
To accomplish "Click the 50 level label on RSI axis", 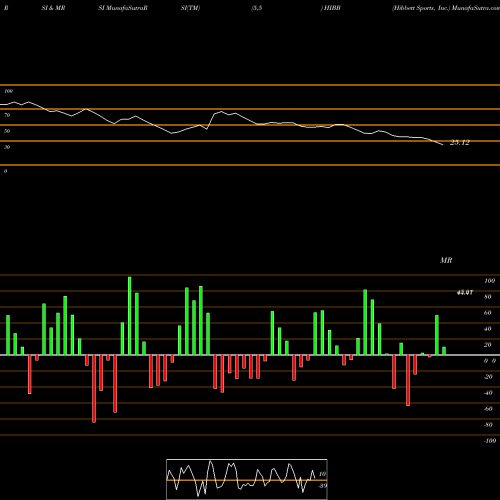I will click(7, 131).
